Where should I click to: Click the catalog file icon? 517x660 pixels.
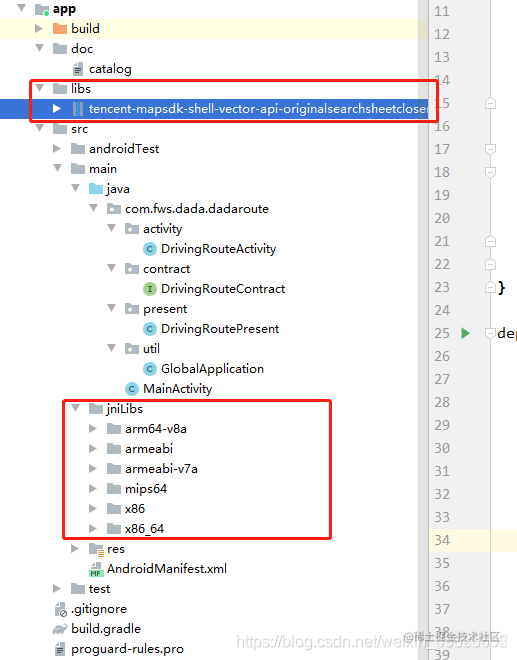pyautogui.click(x=78, y=69)
